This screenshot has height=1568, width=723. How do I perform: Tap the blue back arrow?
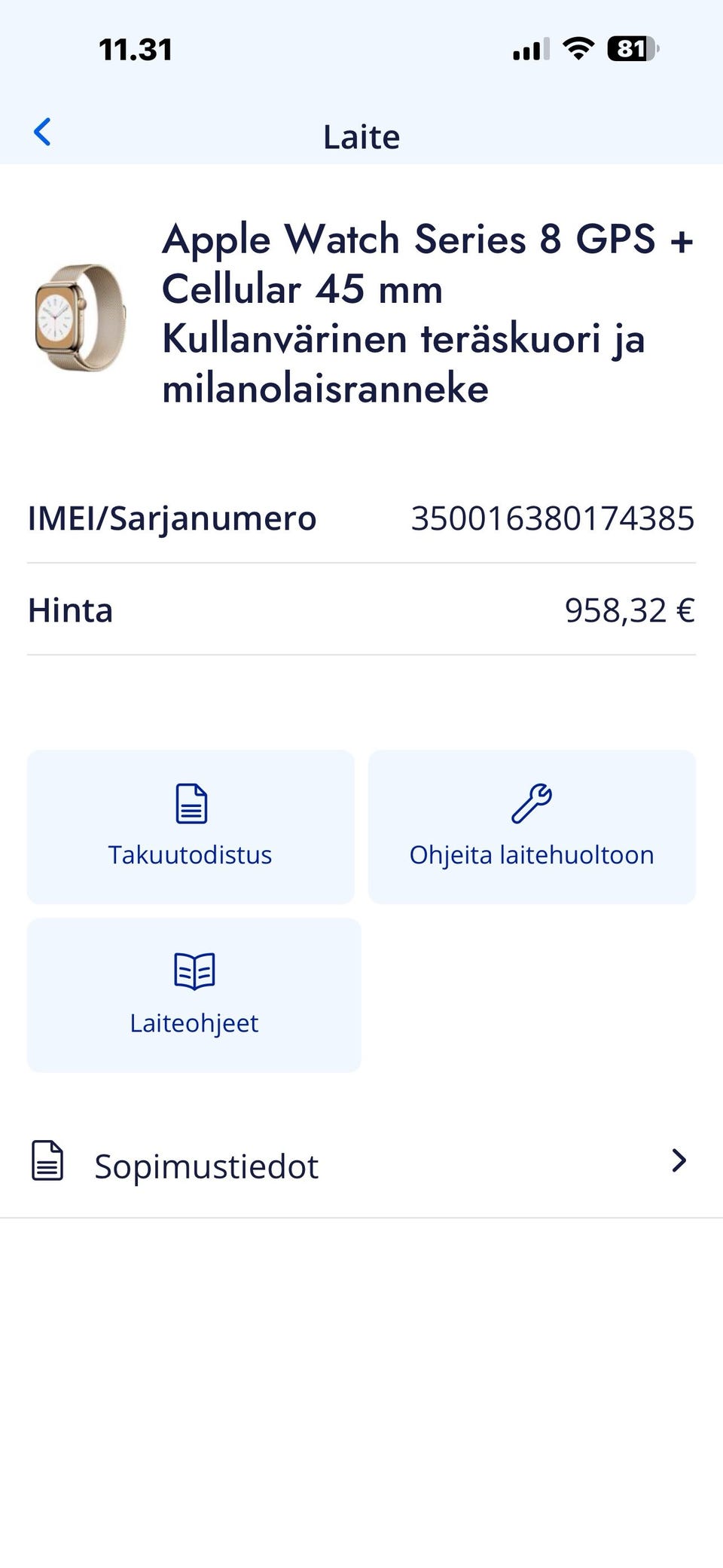[x=43, y=133]
